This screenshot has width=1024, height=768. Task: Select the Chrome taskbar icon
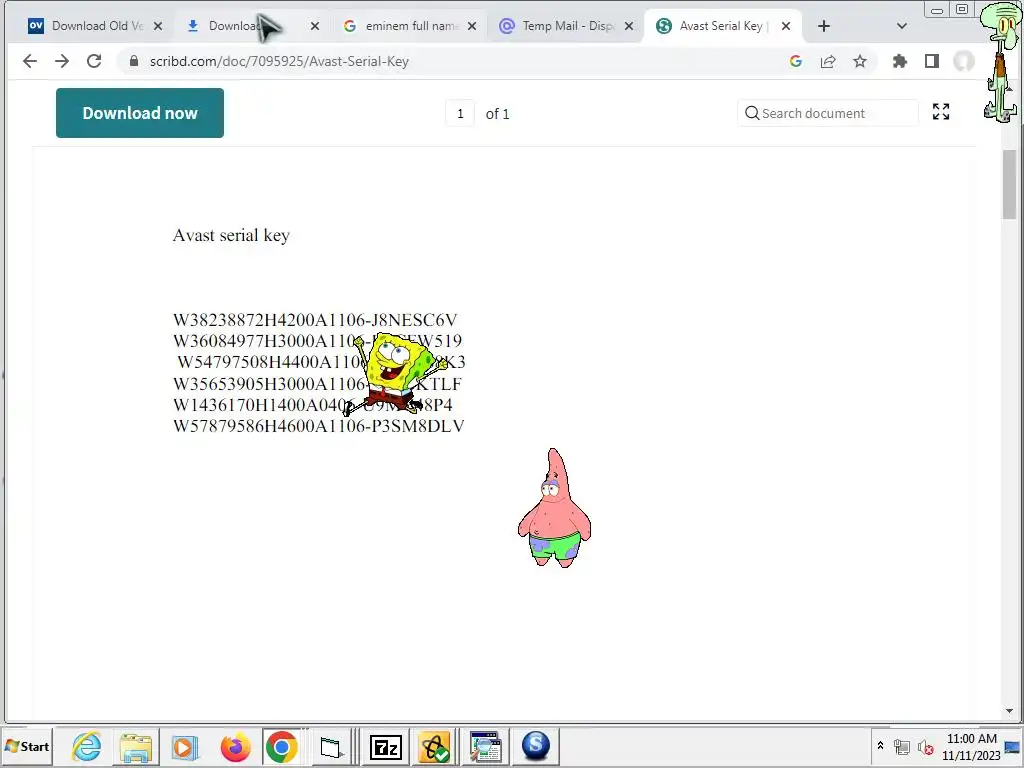(281, 746)
